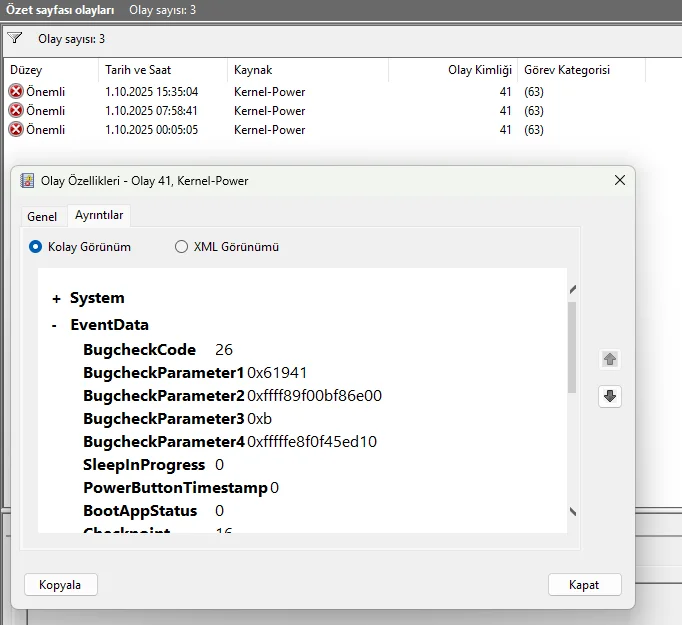This screenshot has width=682, height=625.
Task: Click the PowerButtonTimestamp label
Action: pos(175,488)
